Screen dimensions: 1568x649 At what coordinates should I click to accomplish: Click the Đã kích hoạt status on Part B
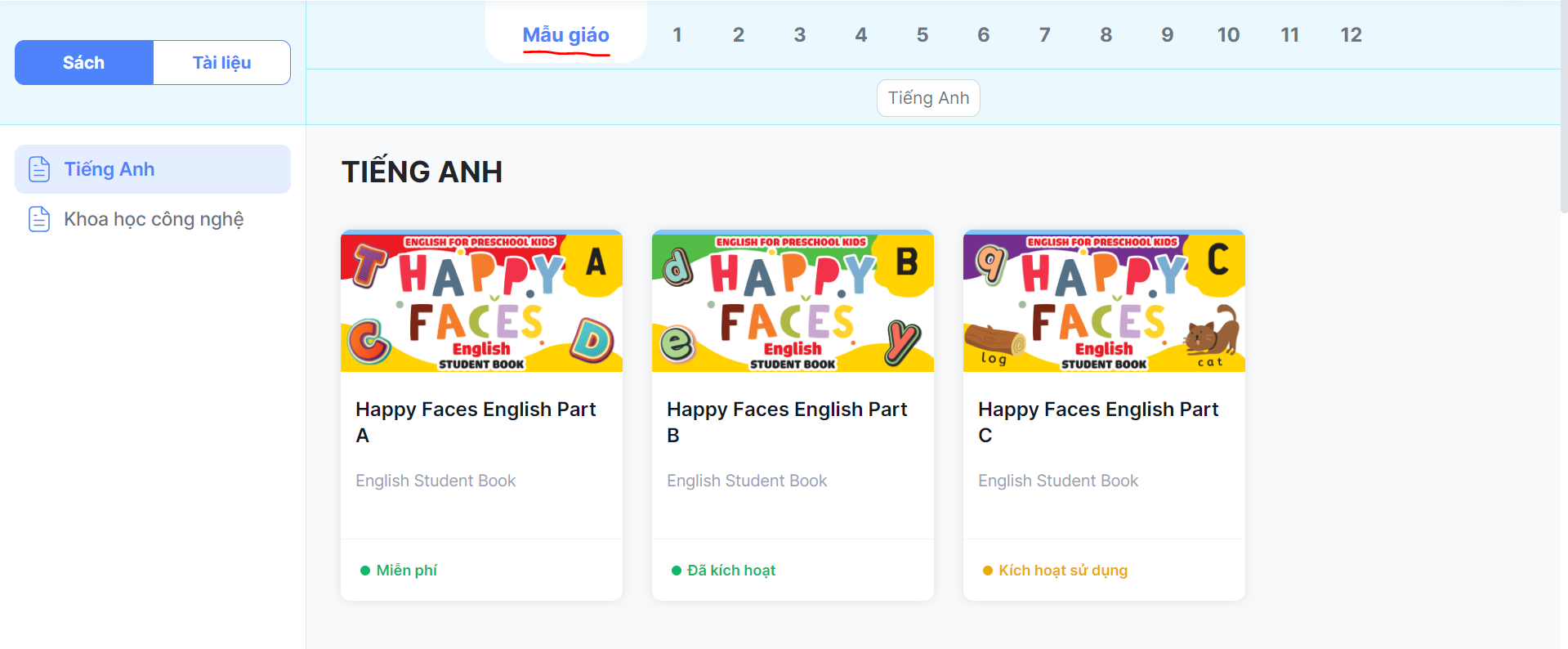point(730,571)
